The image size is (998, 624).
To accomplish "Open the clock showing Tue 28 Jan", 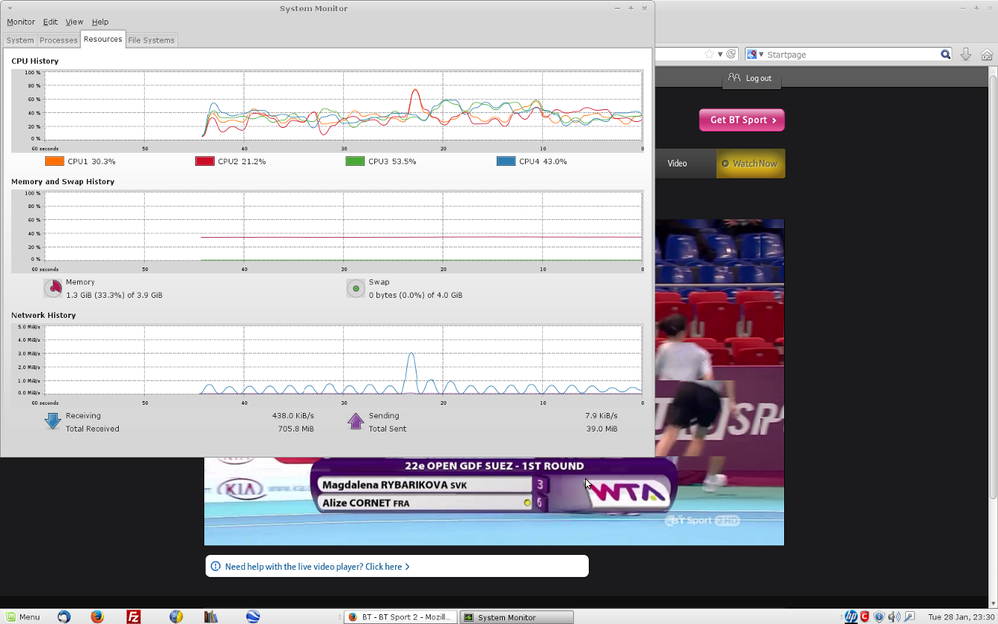I will point(961,617).
